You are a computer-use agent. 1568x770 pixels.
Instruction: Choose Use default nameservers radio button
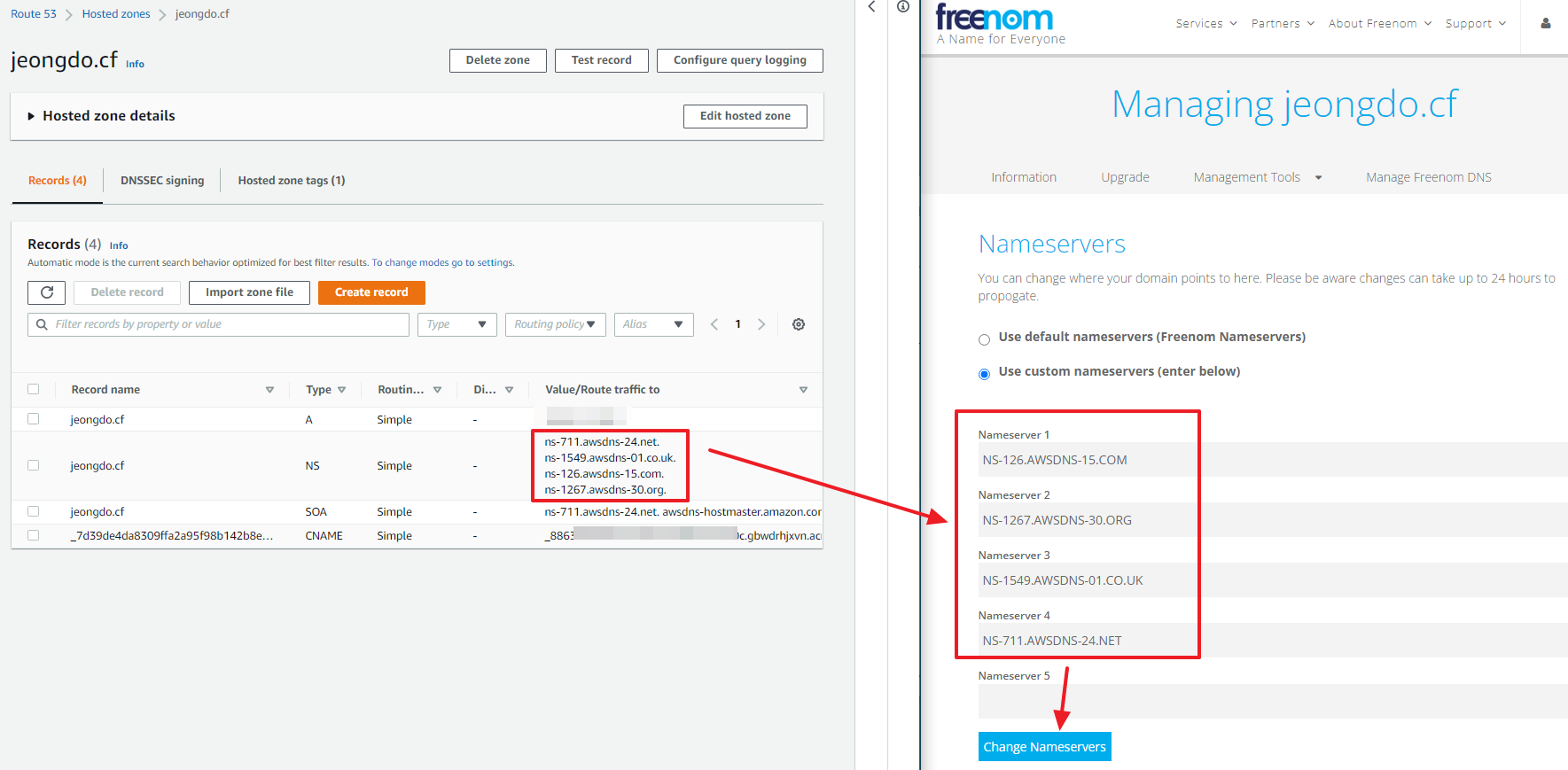point(984,340)
